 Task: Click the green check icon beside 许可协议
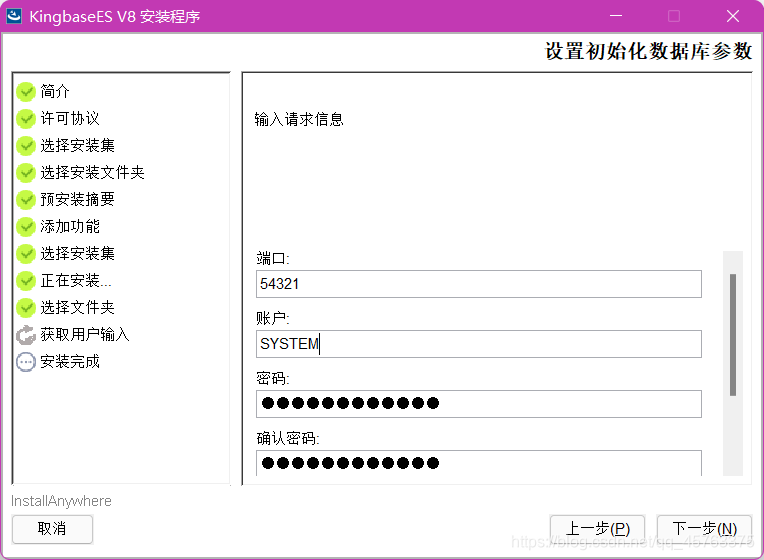pyautogui.click(x=26, y=118)
